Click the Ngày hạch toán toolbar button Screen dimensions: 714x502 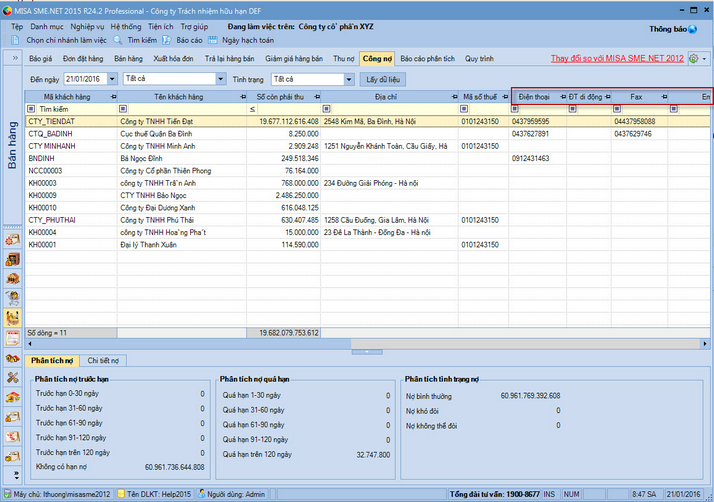[248, 40]
